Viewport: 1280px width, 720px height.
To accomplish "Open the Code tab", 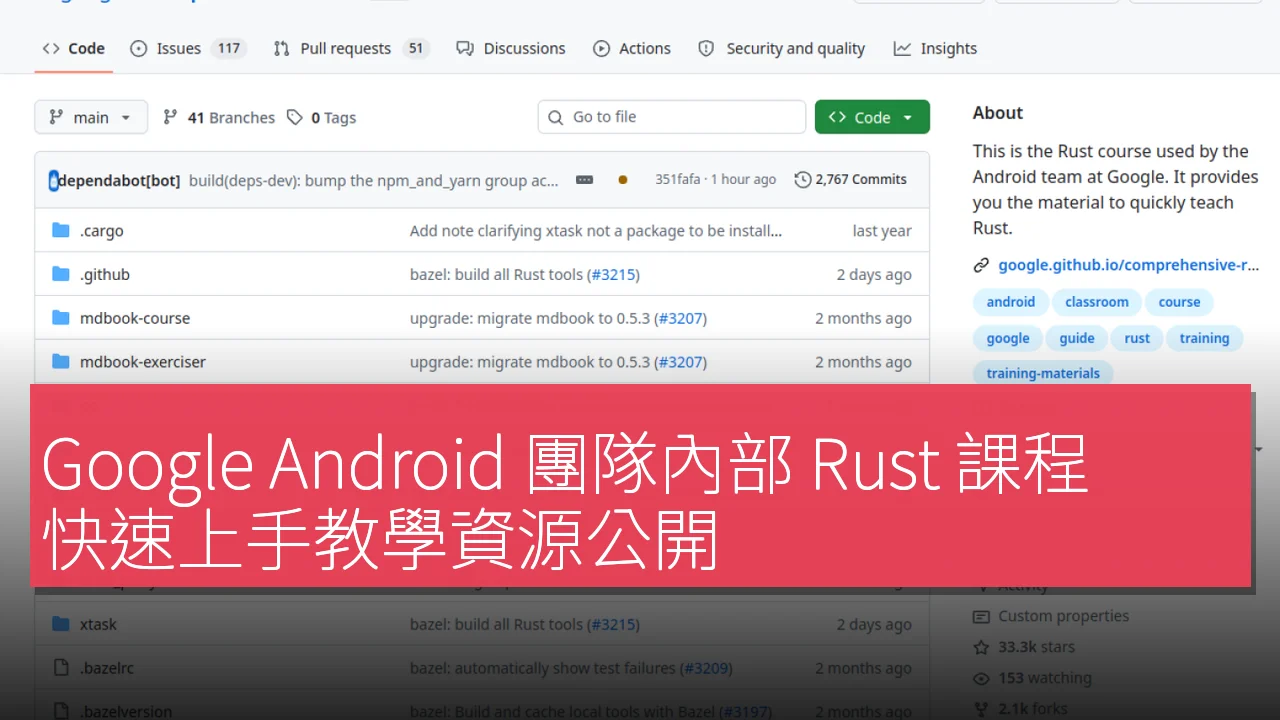I will click(74, 48).
